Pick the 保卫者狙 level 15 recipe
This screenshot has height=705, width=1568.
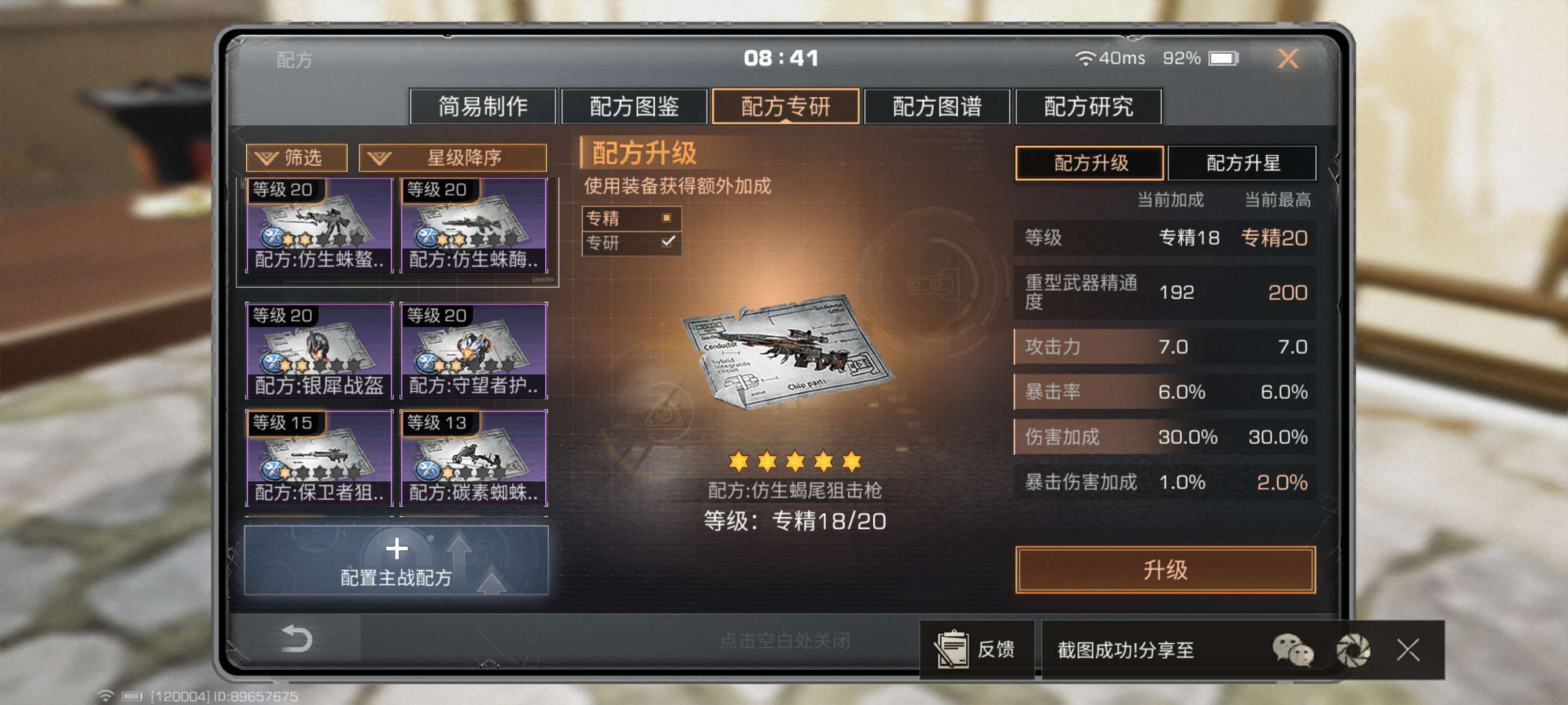(319, 458)
